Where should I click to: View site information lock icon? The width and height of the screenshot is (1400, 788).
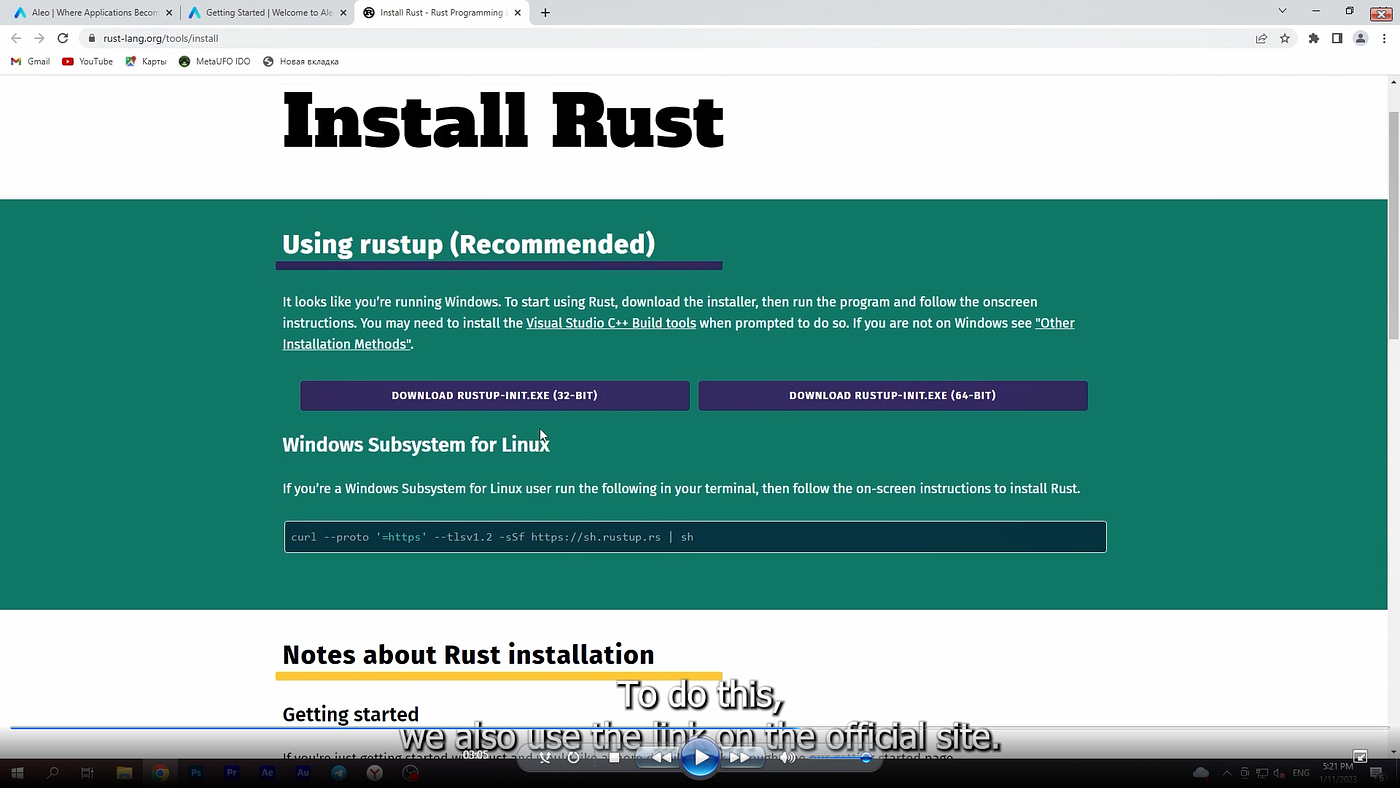pos(92,38)
